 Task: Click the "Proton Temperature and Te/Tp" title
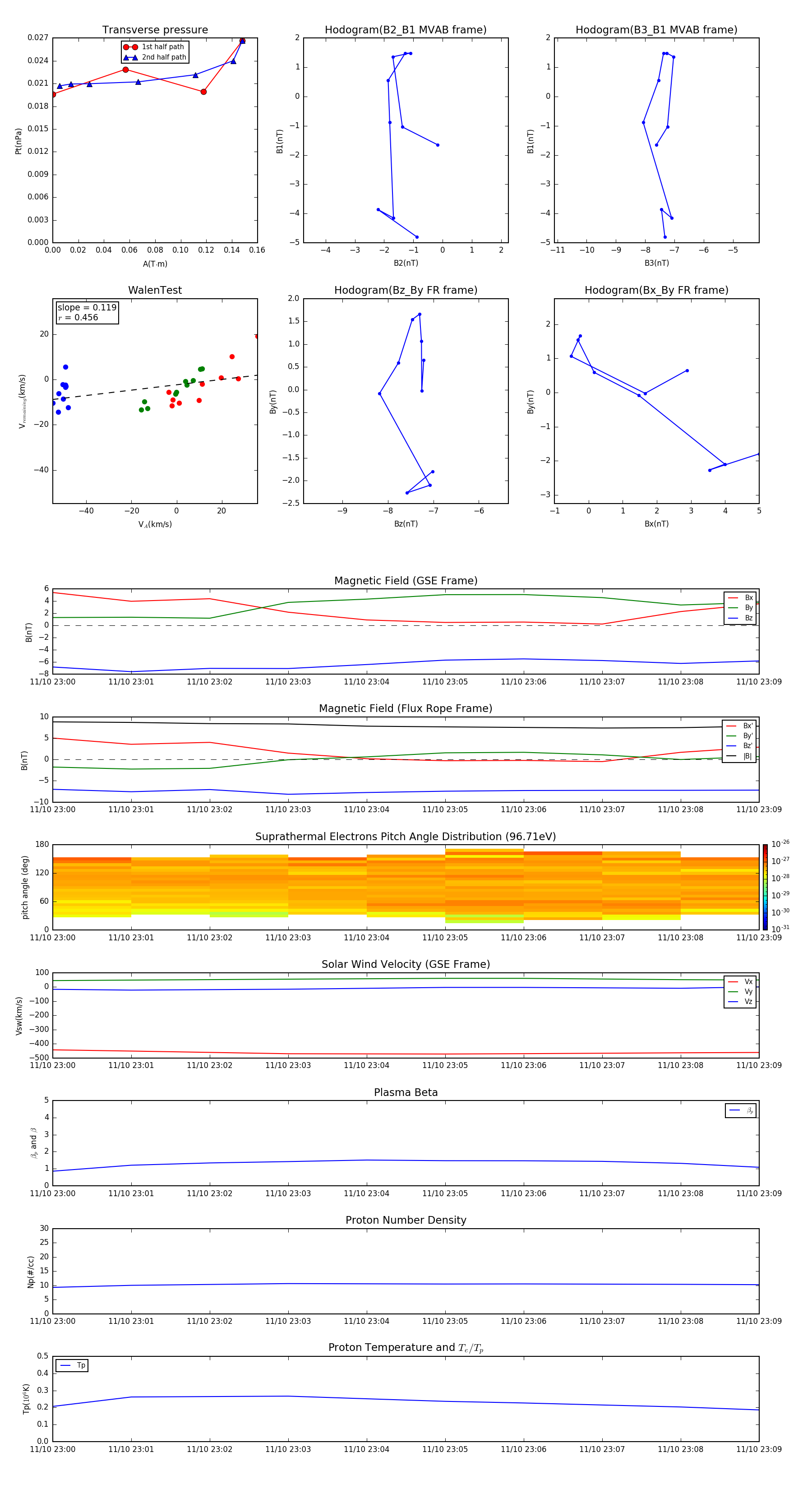pyautogui.click(x=406, y=1348)
